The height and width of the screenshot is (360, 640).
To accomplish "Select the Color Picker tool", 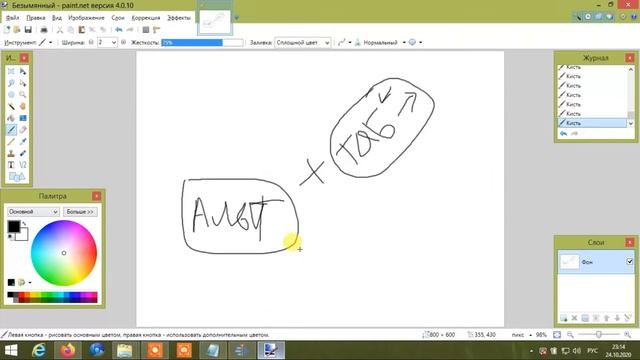I will [23, 142].
